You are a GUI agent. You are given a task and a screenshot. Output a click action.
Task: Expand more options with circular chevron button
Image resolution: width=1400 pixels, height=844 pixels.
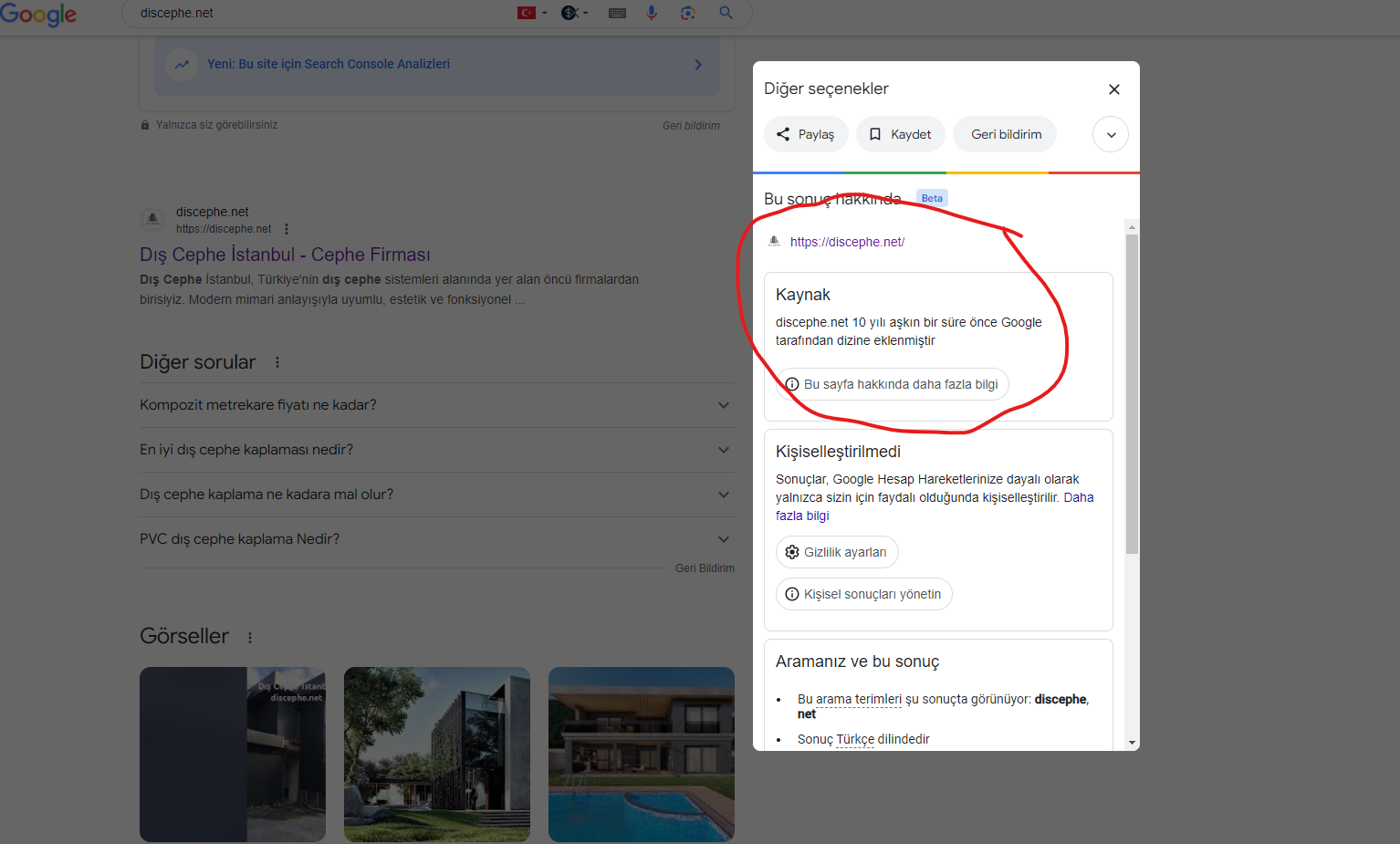1111,134
